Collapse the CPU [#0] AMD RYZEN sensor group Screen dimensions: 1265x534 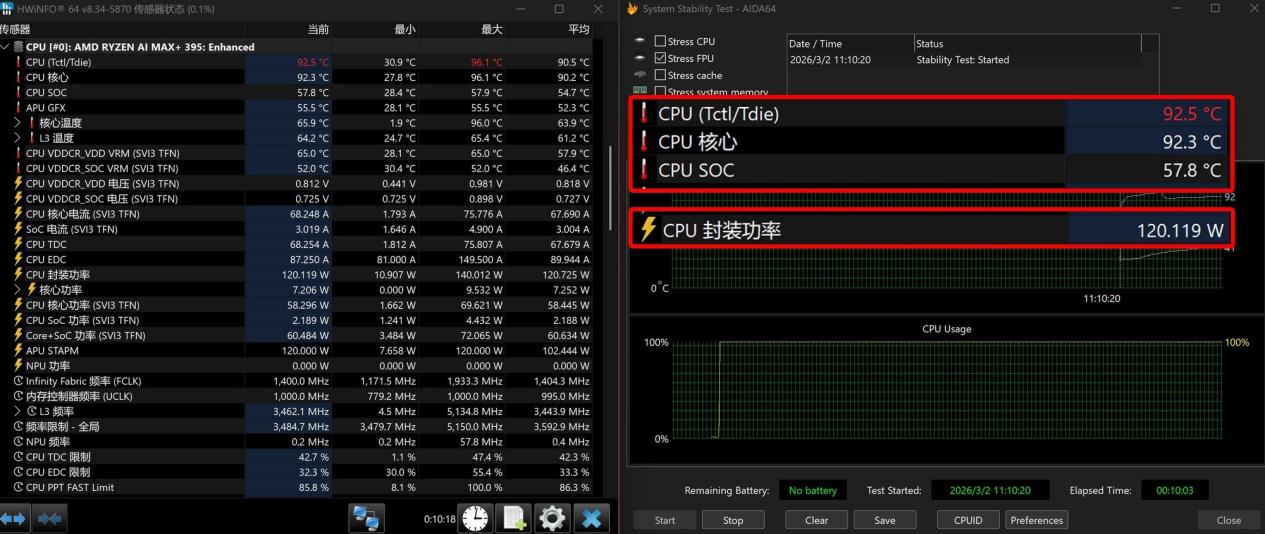6,47
